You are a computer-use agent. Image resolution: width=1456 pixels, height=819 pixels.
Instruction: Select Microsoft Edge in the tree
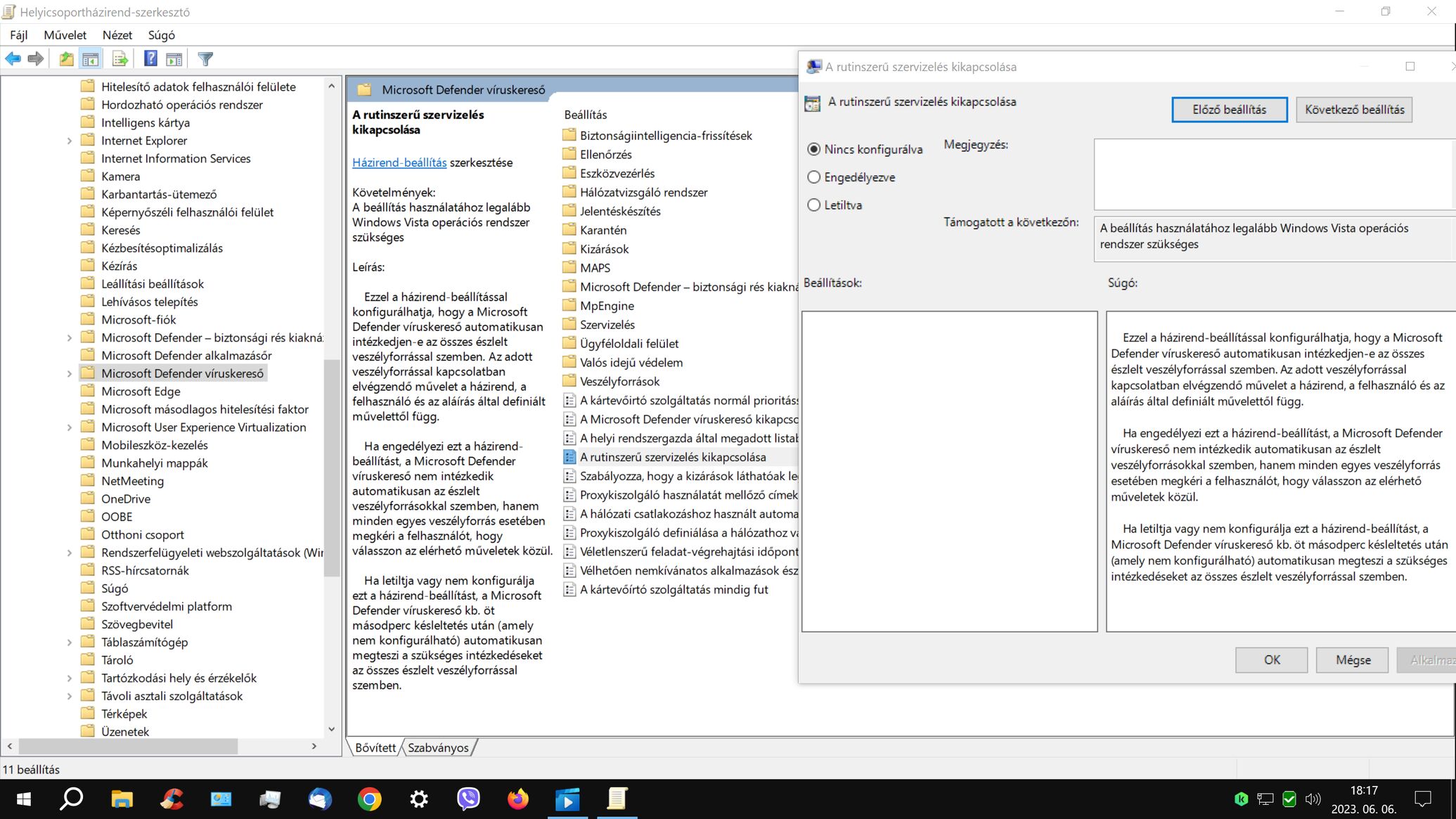pos(141,392)
